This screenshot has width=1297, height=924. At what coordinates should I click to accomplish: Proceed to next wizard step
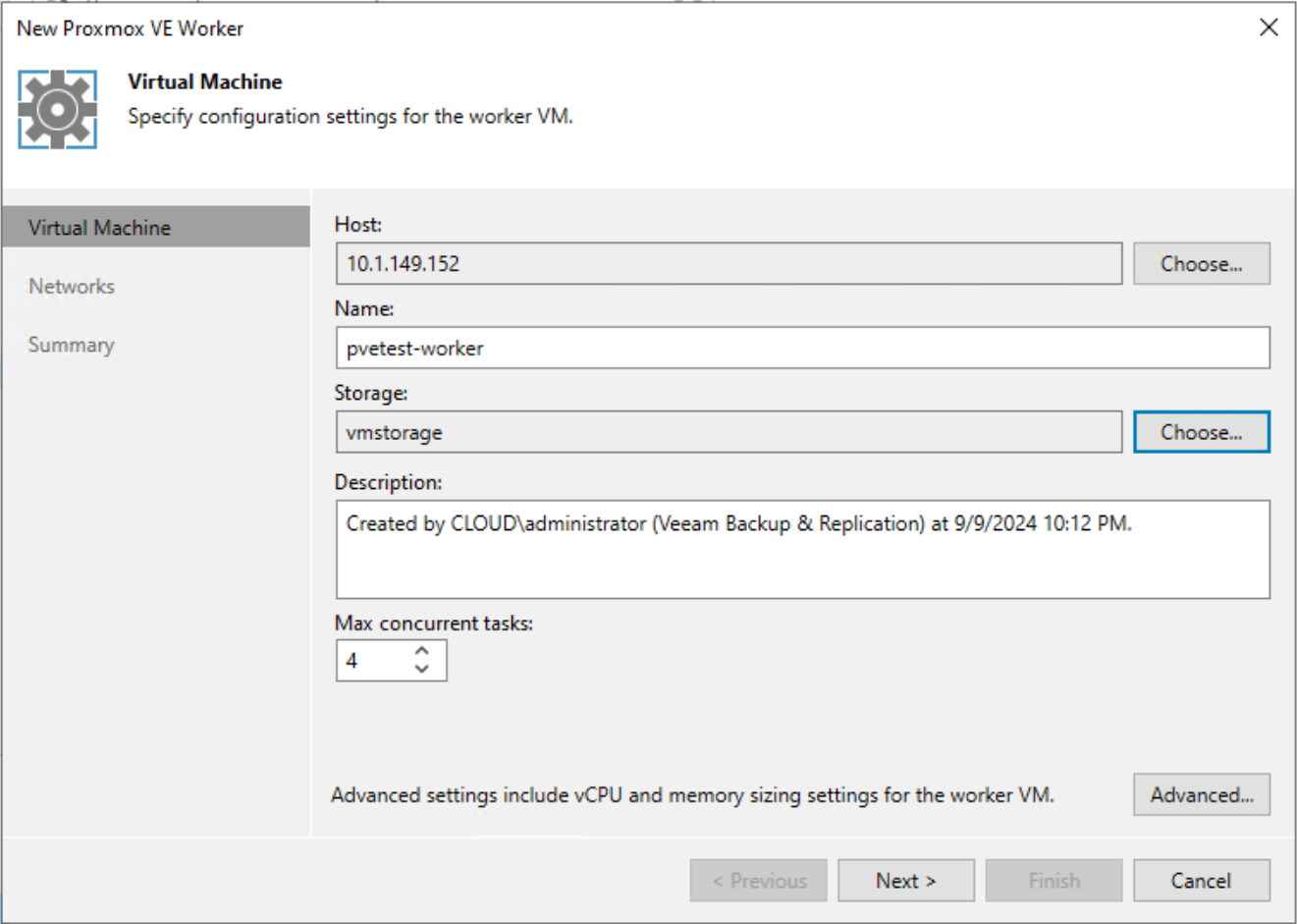tap(904, 880)
